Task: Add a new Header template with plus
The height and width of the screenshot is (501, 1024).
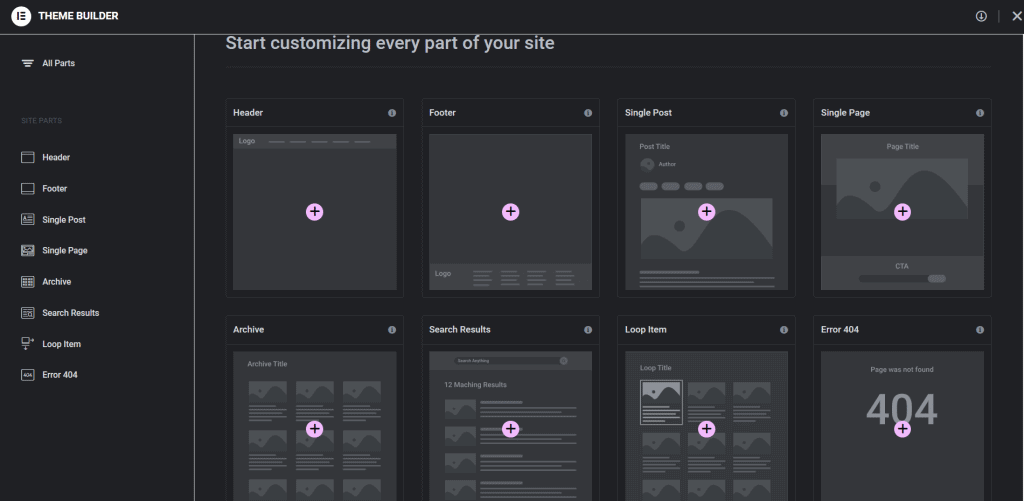Action: click(x=315, y=212)
